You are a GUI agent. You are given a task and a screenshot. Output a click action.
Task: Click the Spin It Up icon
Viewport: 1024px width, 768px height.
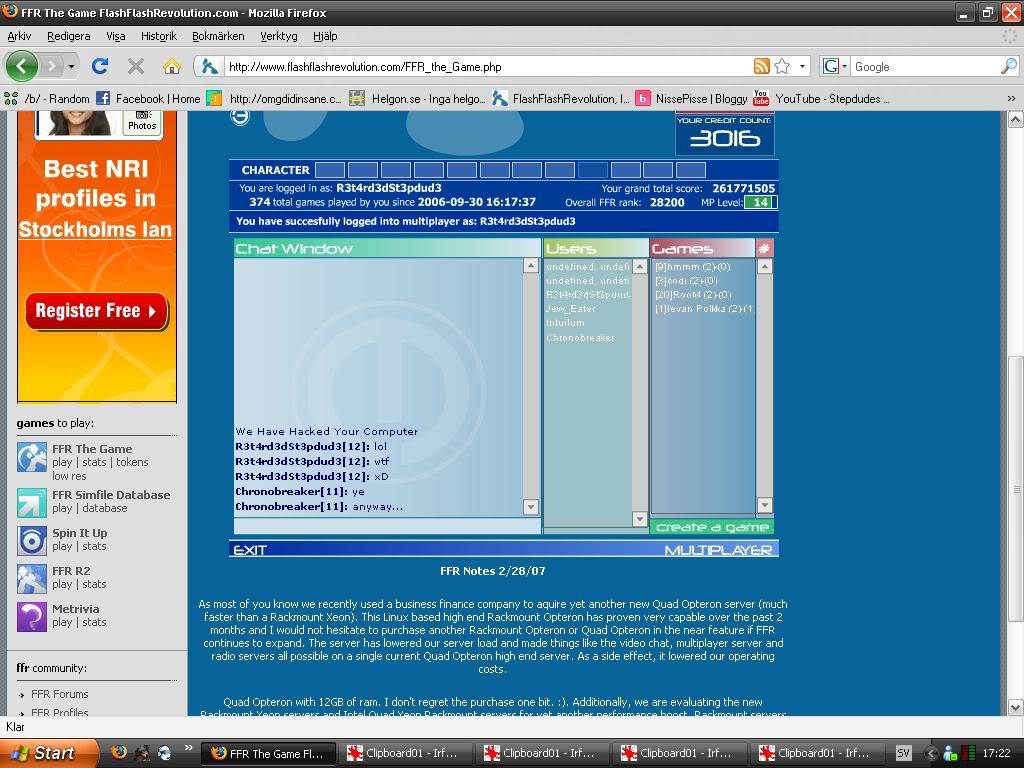[32, 540]
